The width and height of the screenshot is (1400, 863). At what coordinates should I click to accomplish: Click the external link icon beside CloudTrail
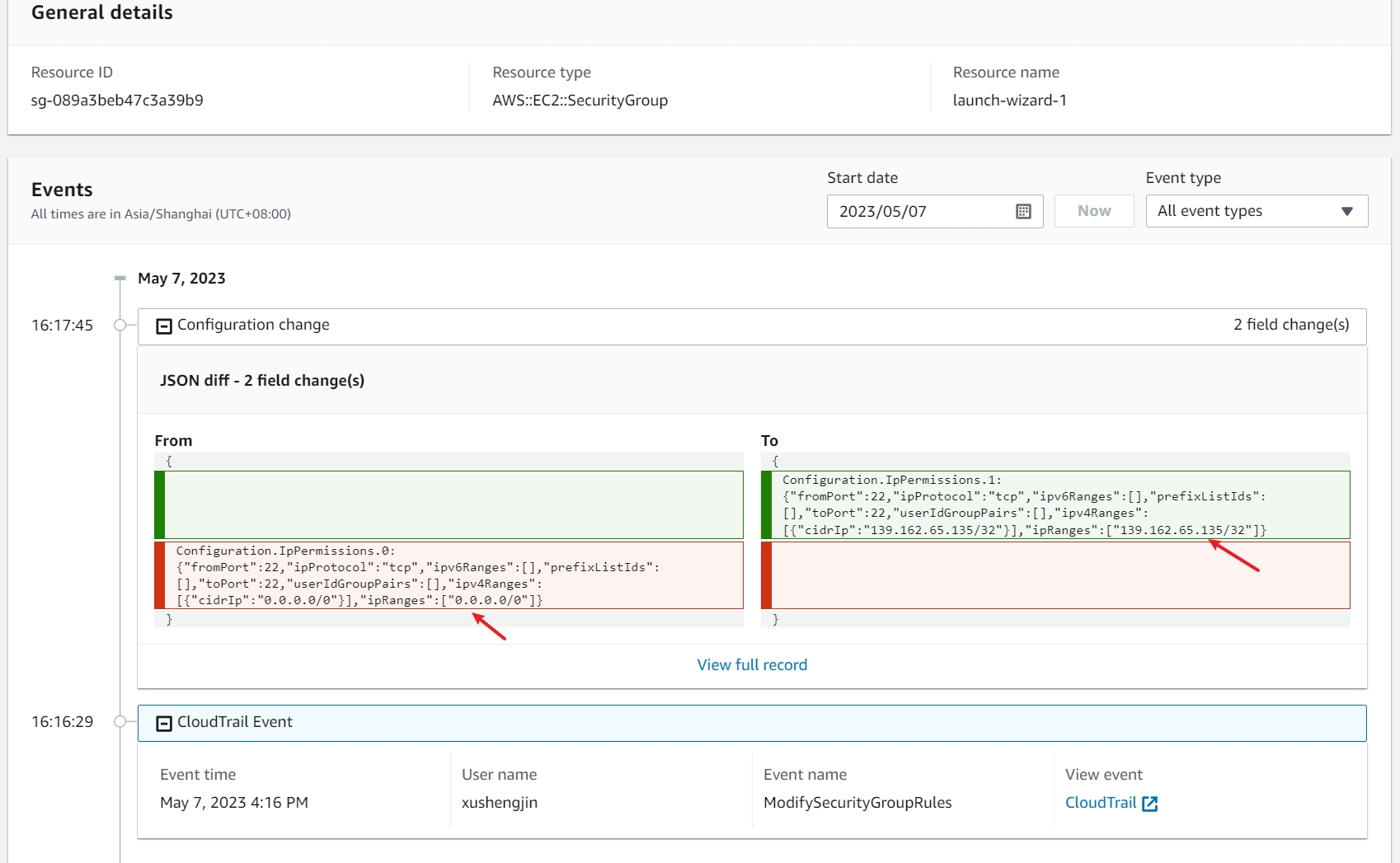point(1150,804)
